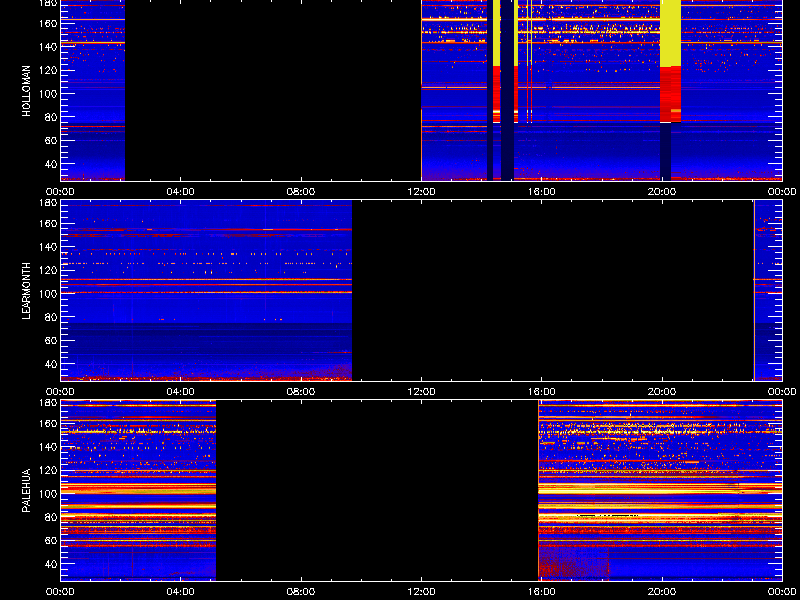The height and width of the screenshot is (600, 800).
Task: Click the 160 frequency tick on Palehua axis
Action: (47, 423)
